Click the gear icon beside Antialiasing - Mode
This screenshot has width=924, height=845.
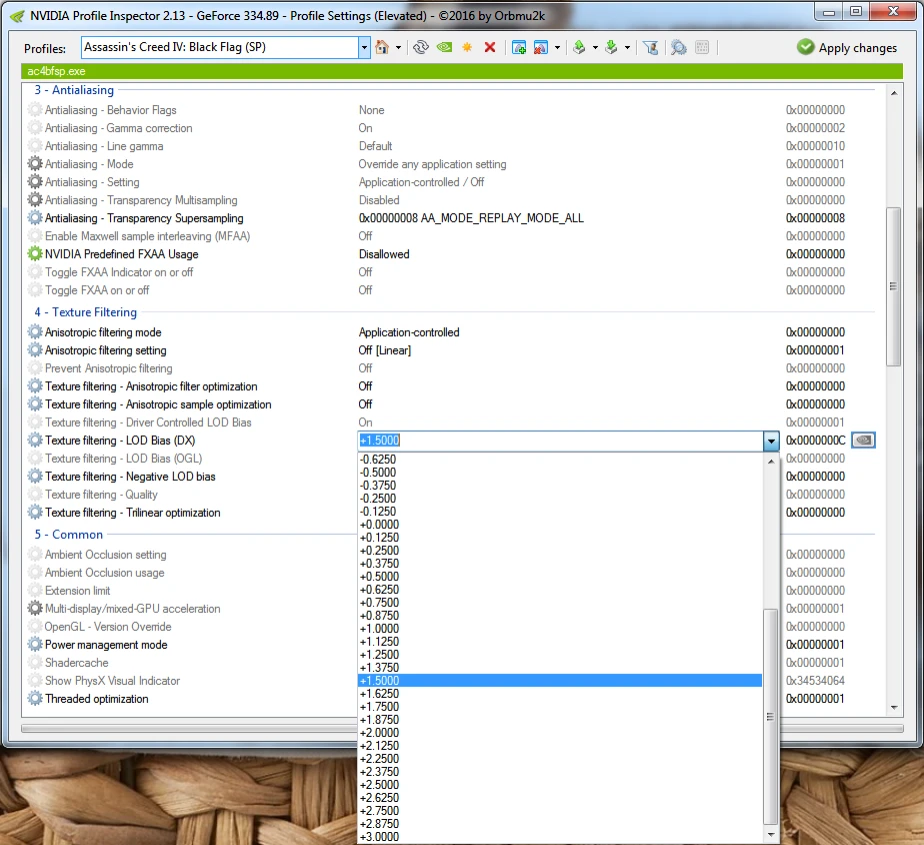click(x=36, y=164)
